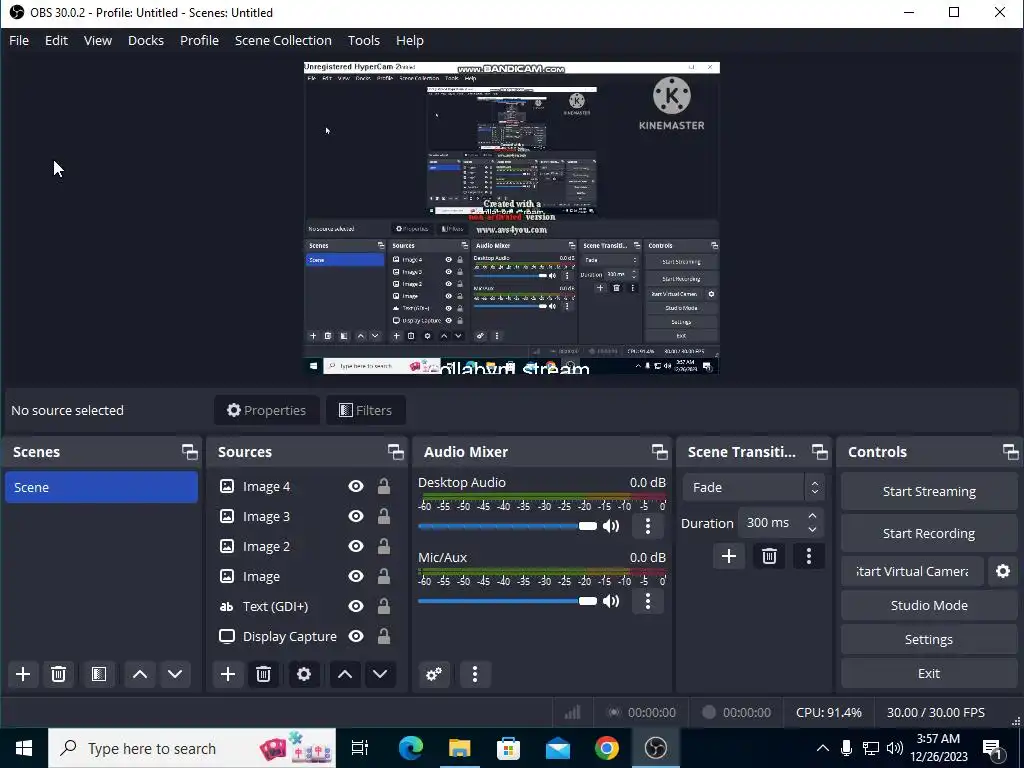Open source properties gear in Sources panel
The width and height of the screenshot is (1024, 768).
point(304,674)
